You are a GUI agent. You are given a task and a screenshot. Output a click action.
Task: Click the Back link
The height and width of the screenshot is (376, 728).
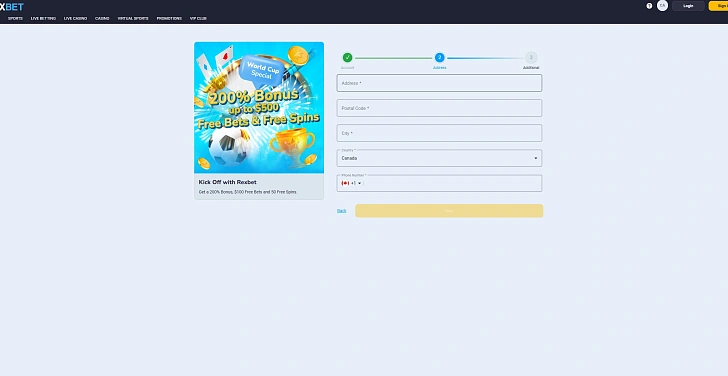click(342, 211)
